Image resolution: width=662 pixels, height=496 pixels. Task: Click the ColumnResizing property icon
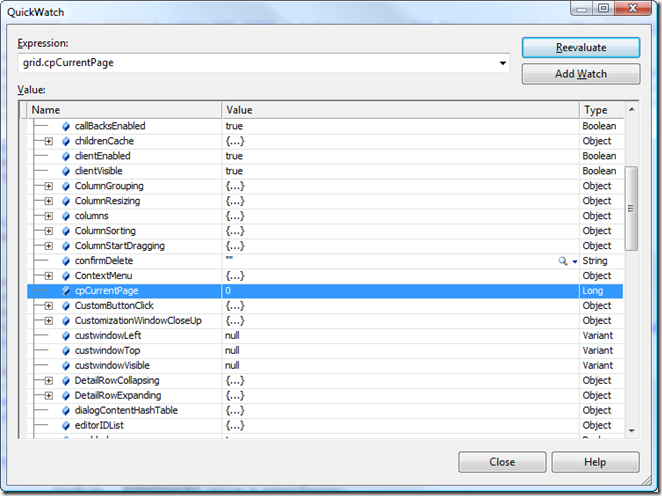(66, 201)
